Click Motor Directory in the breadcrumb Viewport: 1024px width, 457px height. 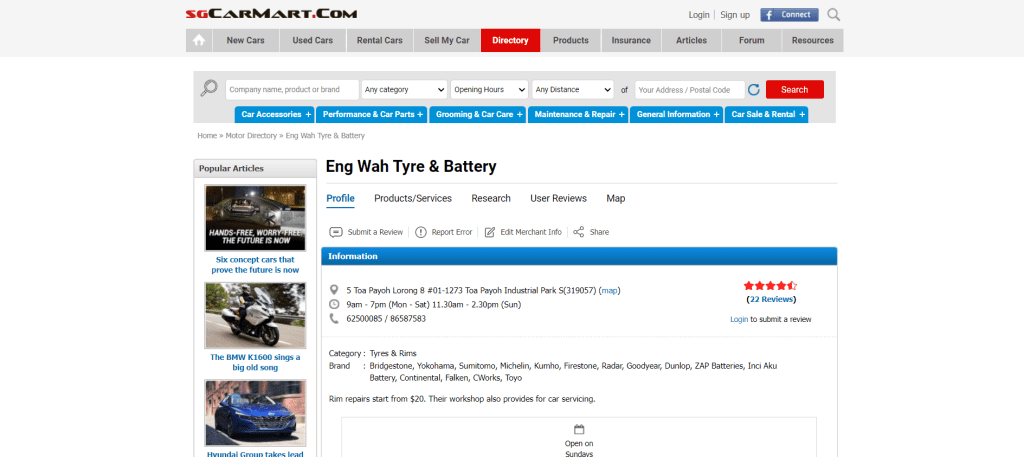point(251,136)
